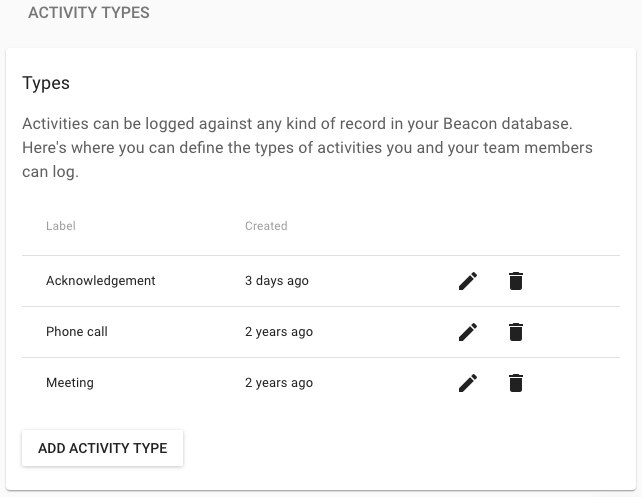Click the Label column header

point(60,226)
